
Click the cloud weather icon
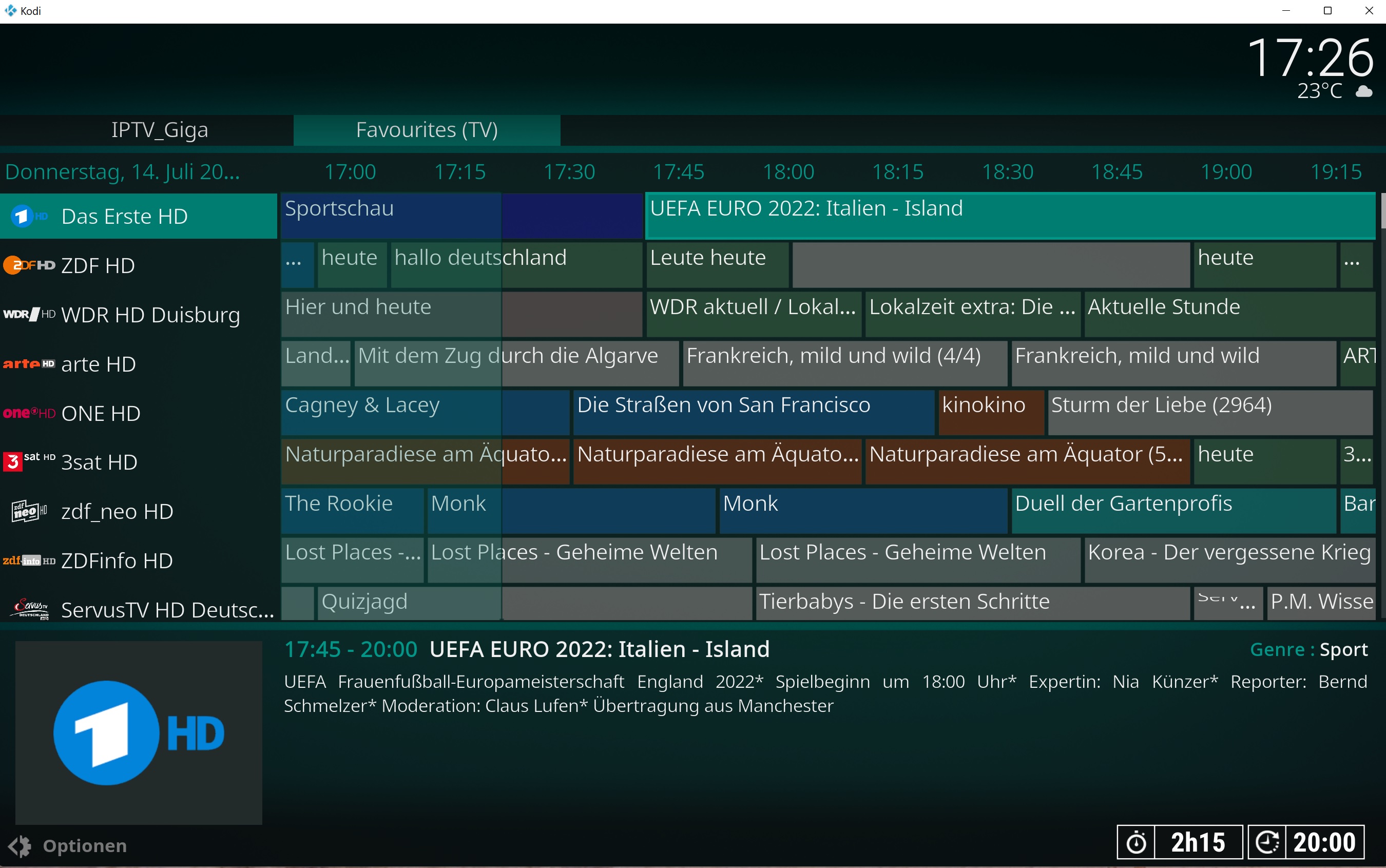tap(1363, 91)
